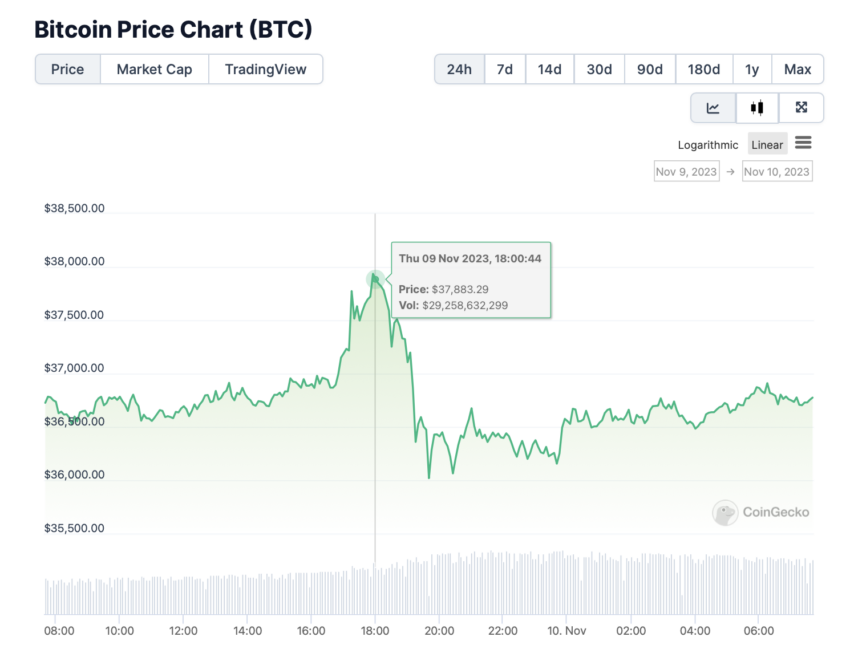Viewport: 850px width, 657px height.
Task: Toggle the Linear scale option
Action: click(767, 144)
